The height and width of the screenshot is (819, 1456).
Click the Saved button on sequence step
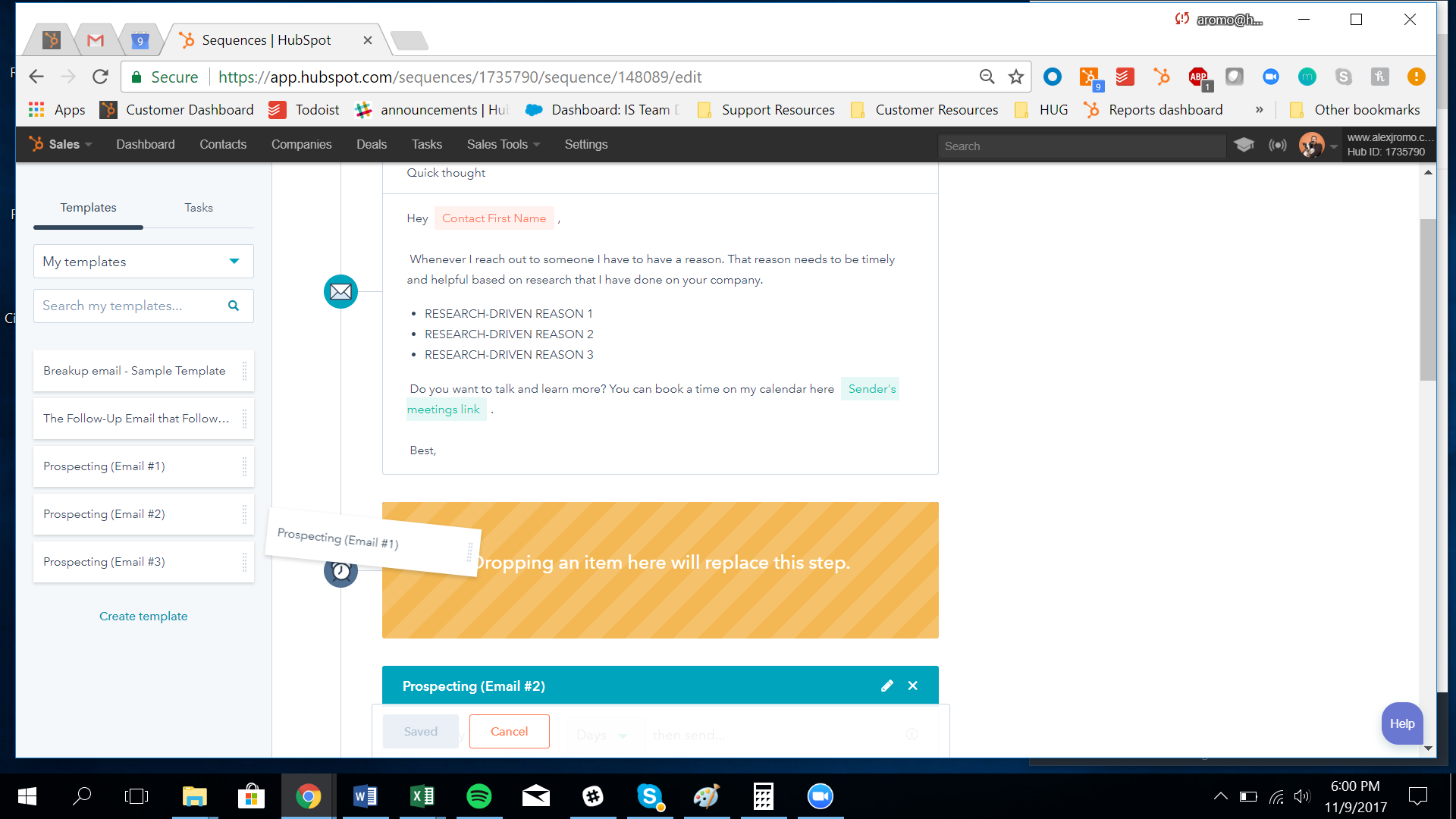420,731
